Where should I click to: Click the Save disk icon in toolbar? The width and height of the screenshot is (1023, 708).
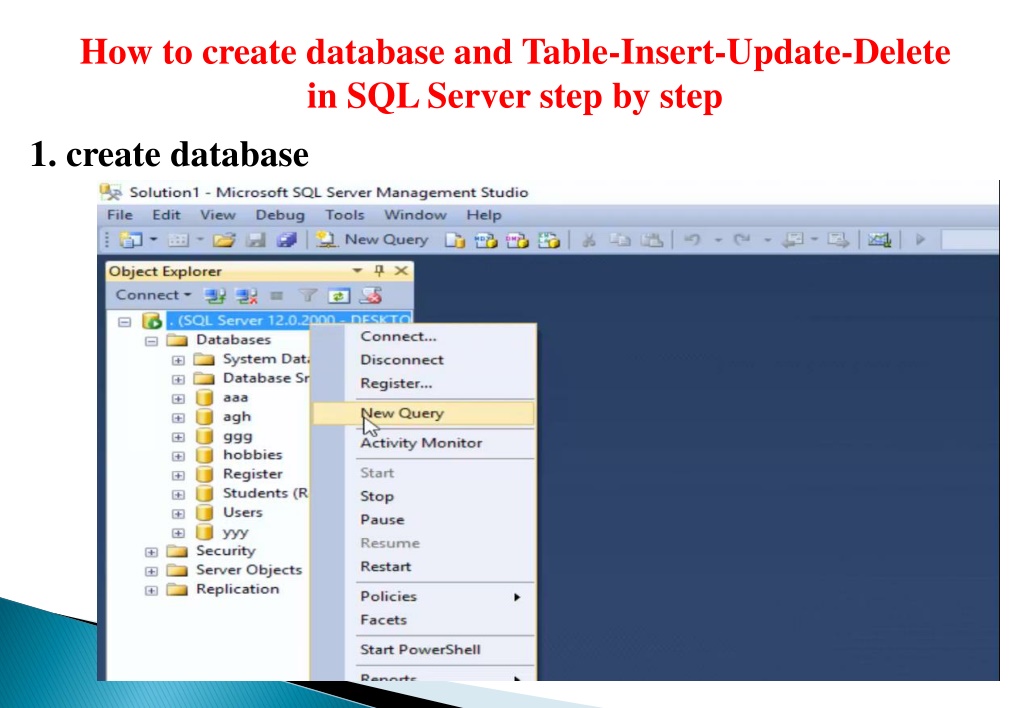coord(255,240)
